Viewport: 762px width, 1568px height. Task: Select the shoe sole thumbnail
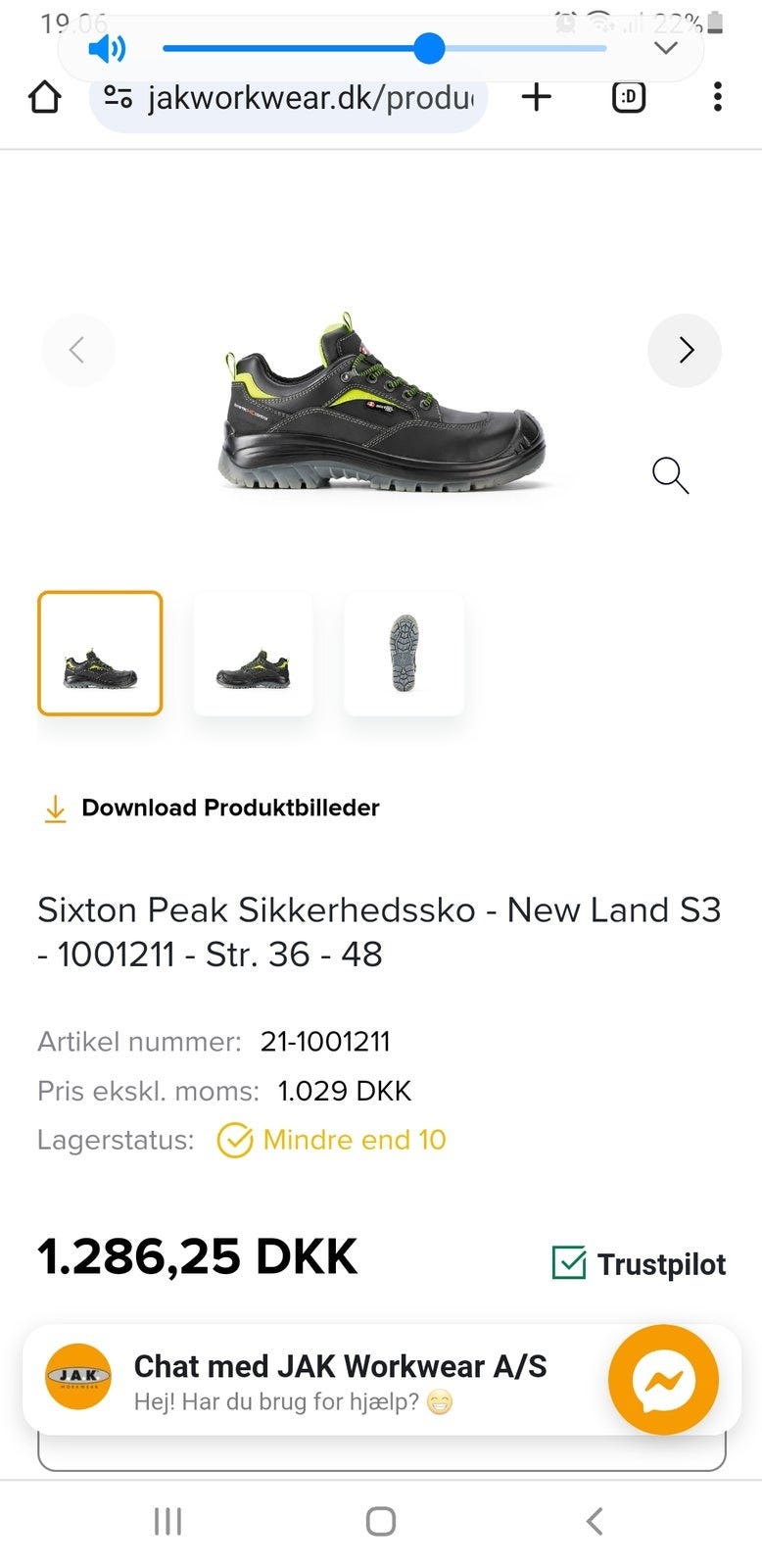pyautogui.click(x=404, y=653)
